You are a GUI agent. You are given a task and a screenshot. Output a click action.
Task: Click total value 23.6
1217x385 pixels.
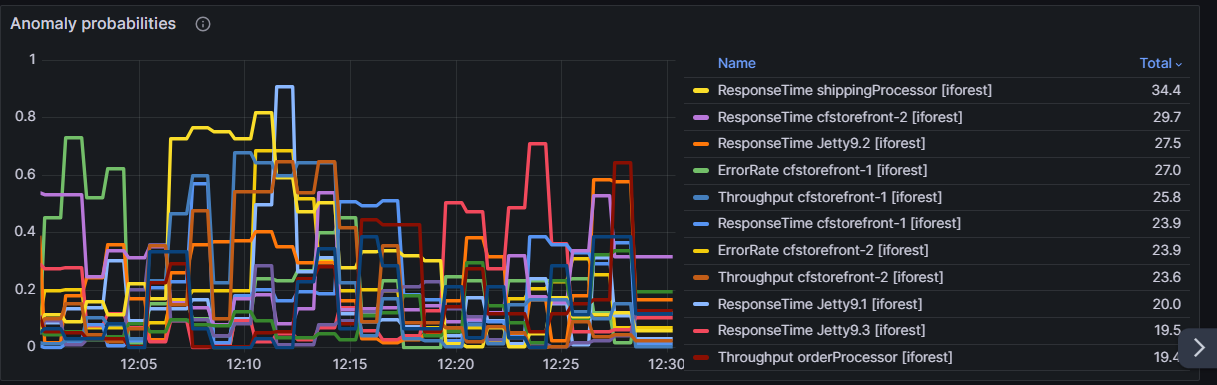(x=1166, y=277)
